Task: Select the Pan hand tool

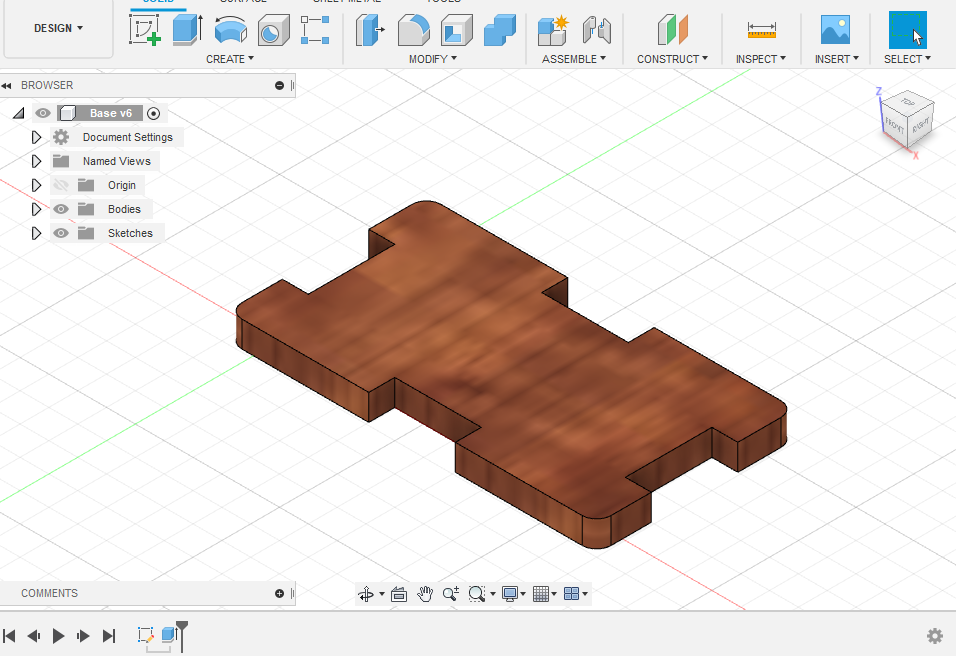Action: coord(425,594)
